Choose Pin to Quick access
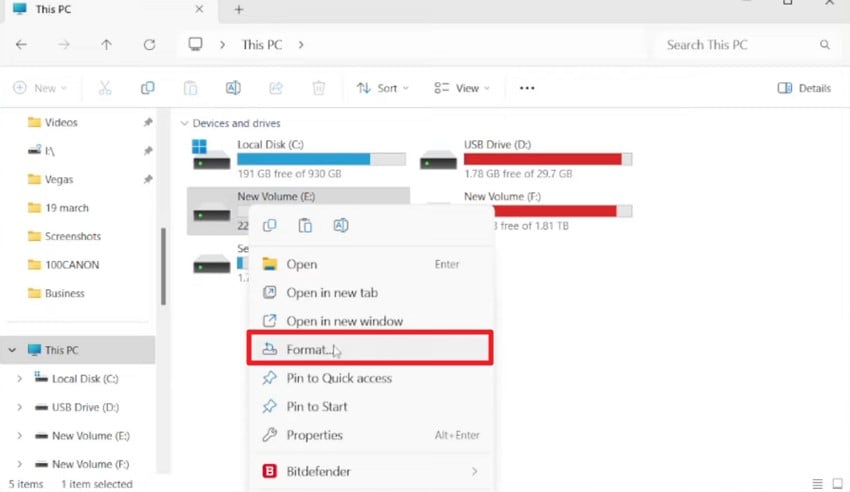The image size is (850, 492). coord(371,378)
